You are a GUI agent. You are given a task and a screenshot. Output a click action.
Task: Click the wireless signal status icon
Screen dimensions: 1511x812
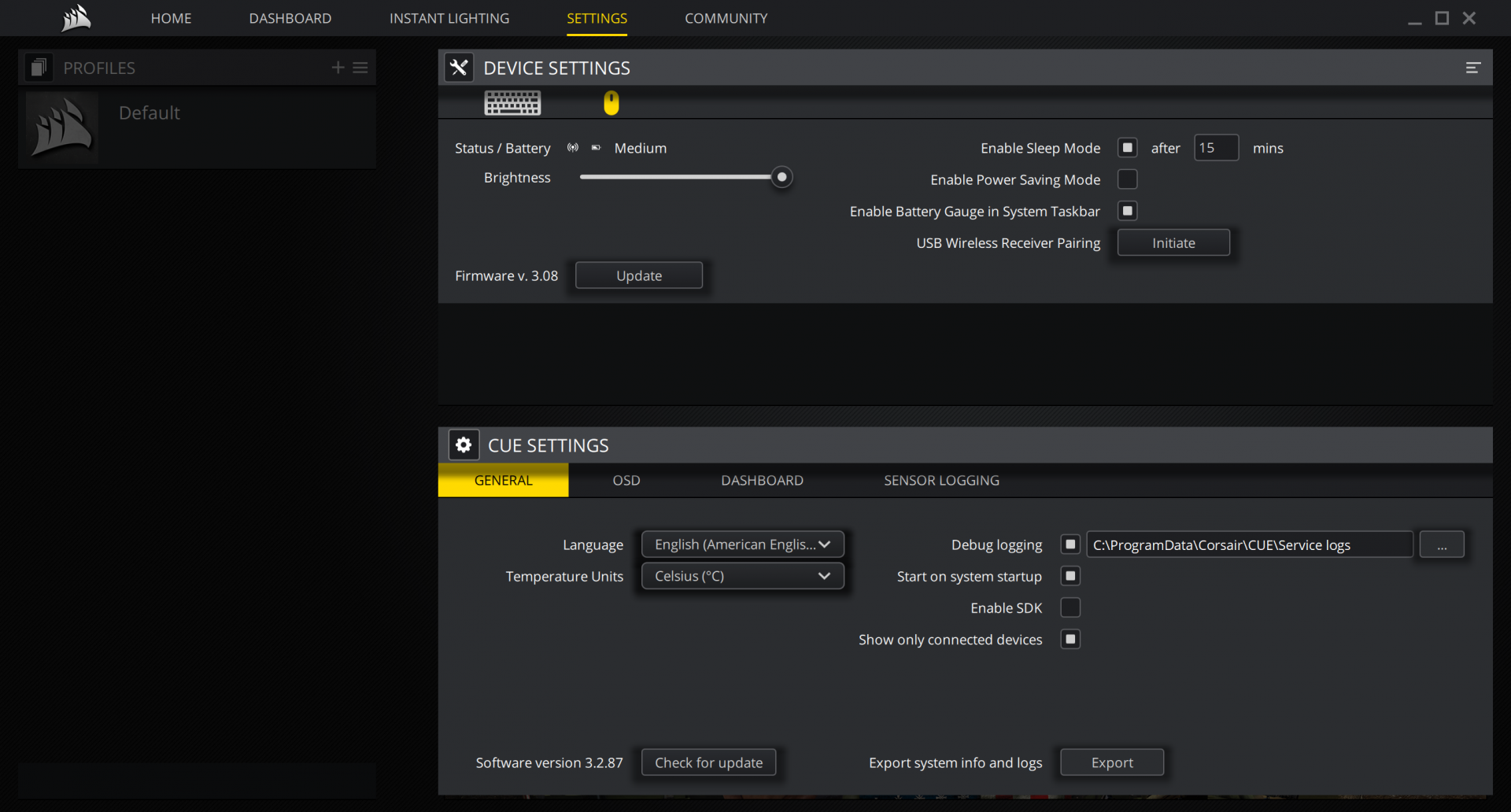pyautogui.click(x=573, y=148)
